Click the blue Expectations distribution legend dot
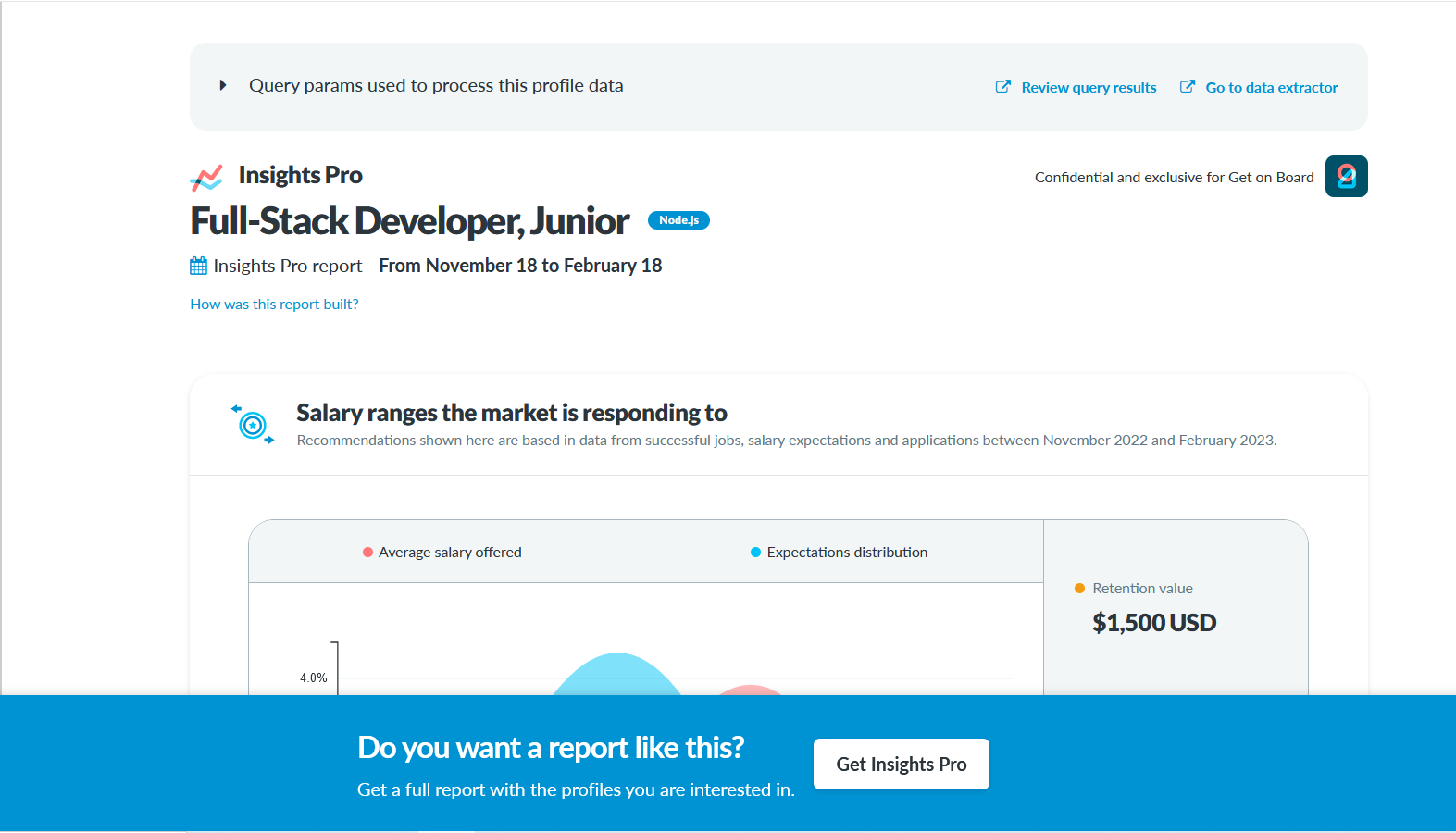Screen dimensions: 1456x833 click(x=755, y=552)
